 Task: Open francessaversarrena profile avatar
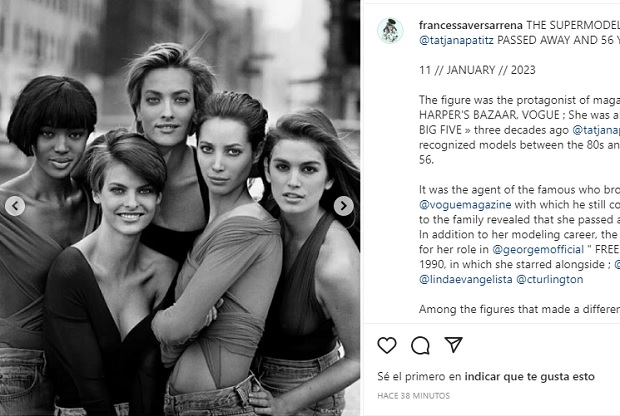pyautogui.click(x=390, y=30)
